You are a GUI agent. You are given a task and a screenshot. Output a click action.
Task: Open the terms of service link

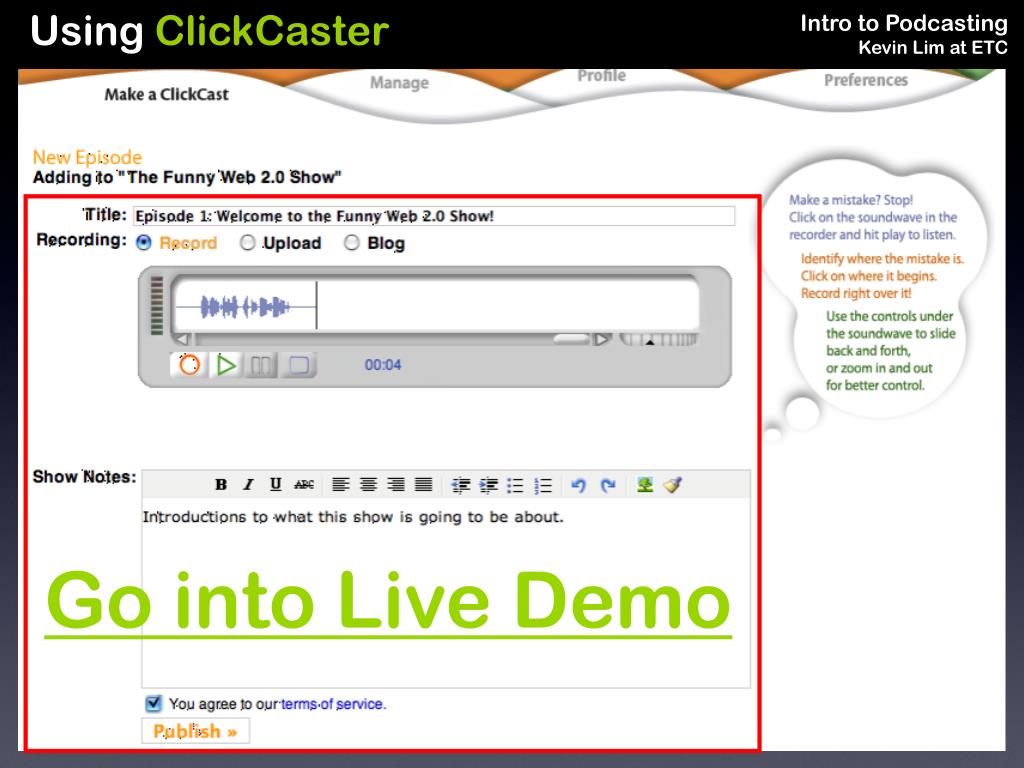coord(333,704)
